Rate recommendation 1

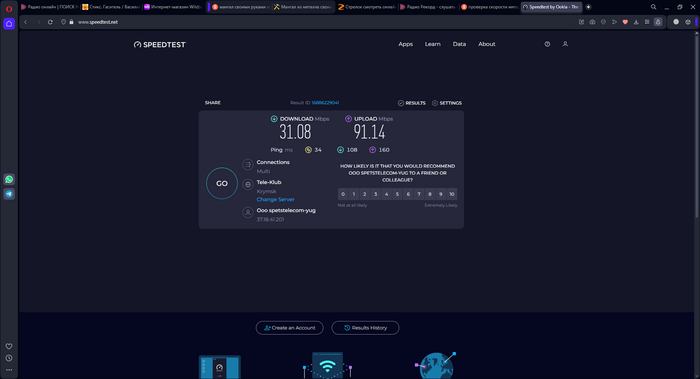point(354,194)
